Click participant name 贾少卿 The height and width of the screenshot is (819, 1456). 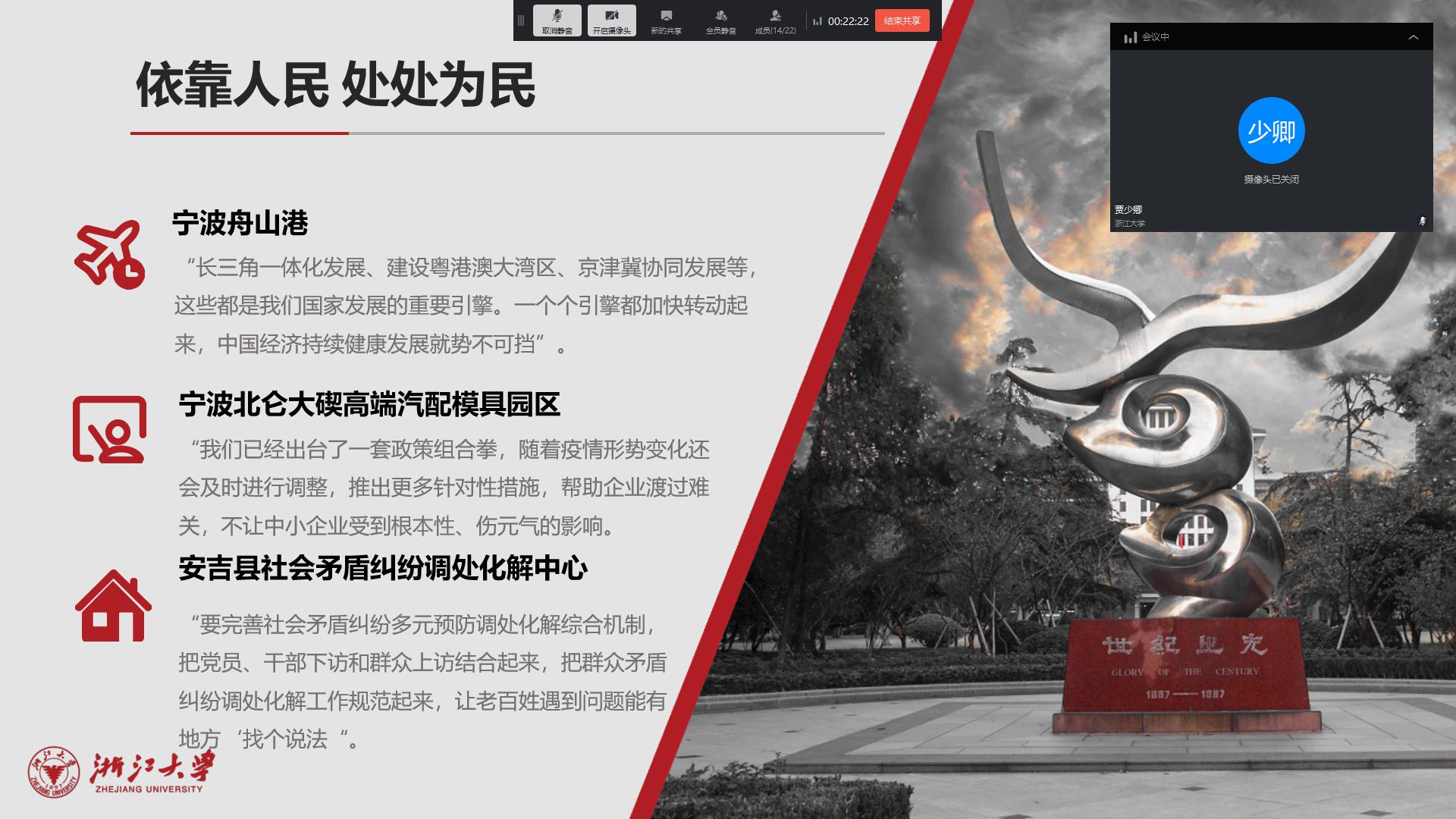pos(1128,209)
